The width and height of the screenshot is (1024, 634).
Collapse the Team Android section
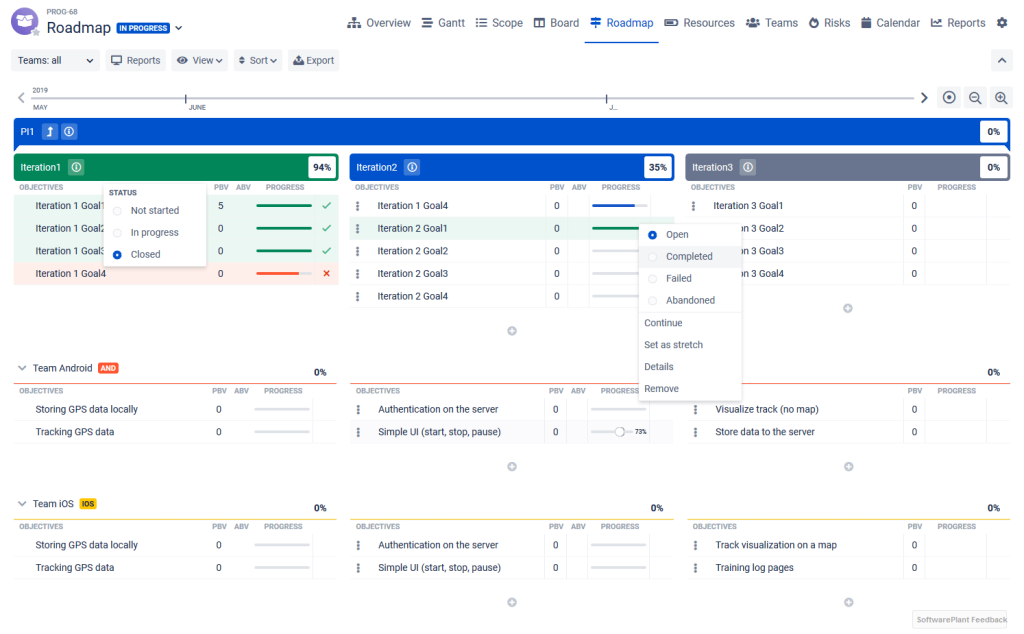tap(22, 368)
